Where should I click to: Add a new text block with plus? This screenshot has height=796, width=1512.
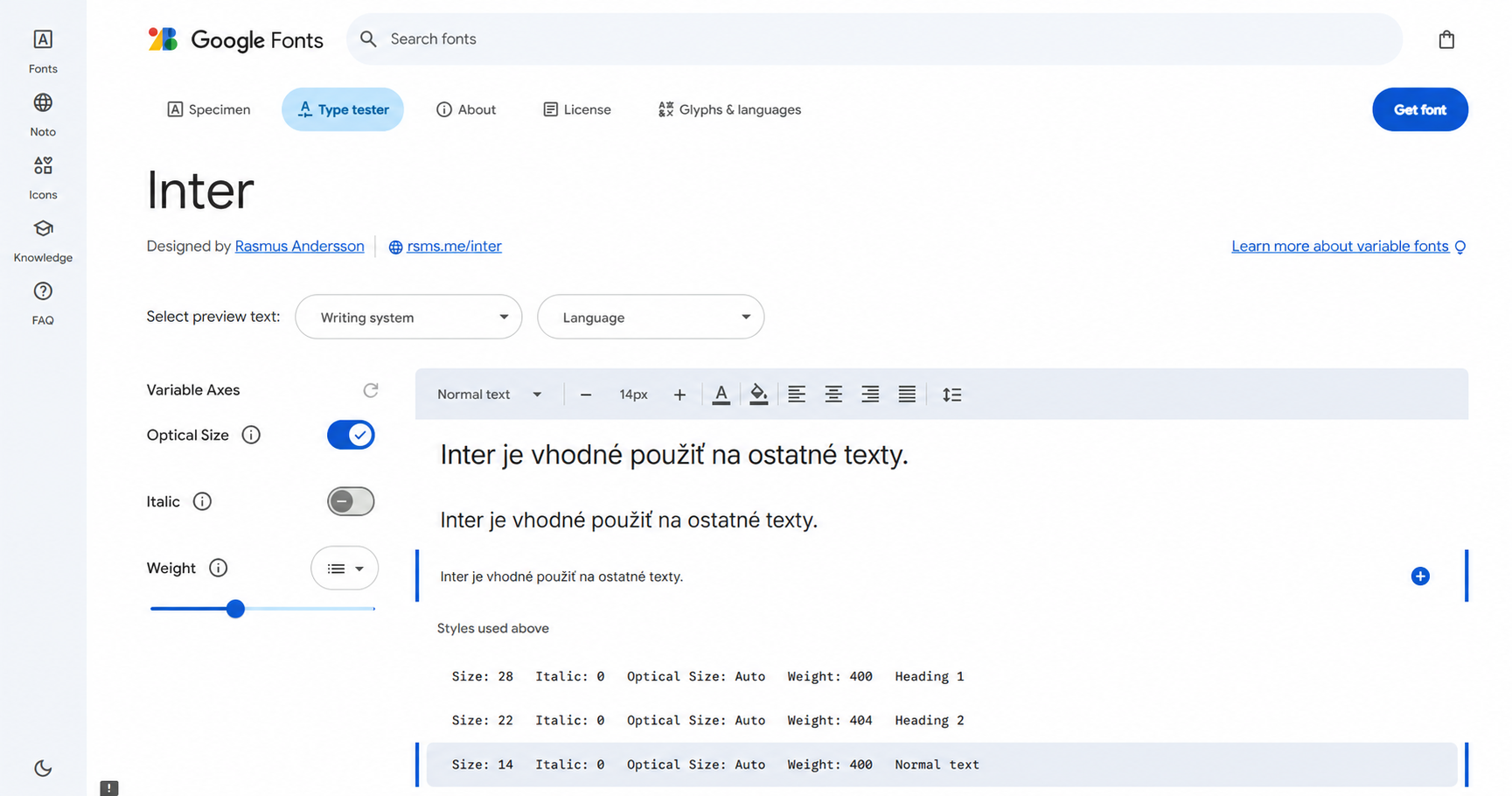pos(1420,576)
